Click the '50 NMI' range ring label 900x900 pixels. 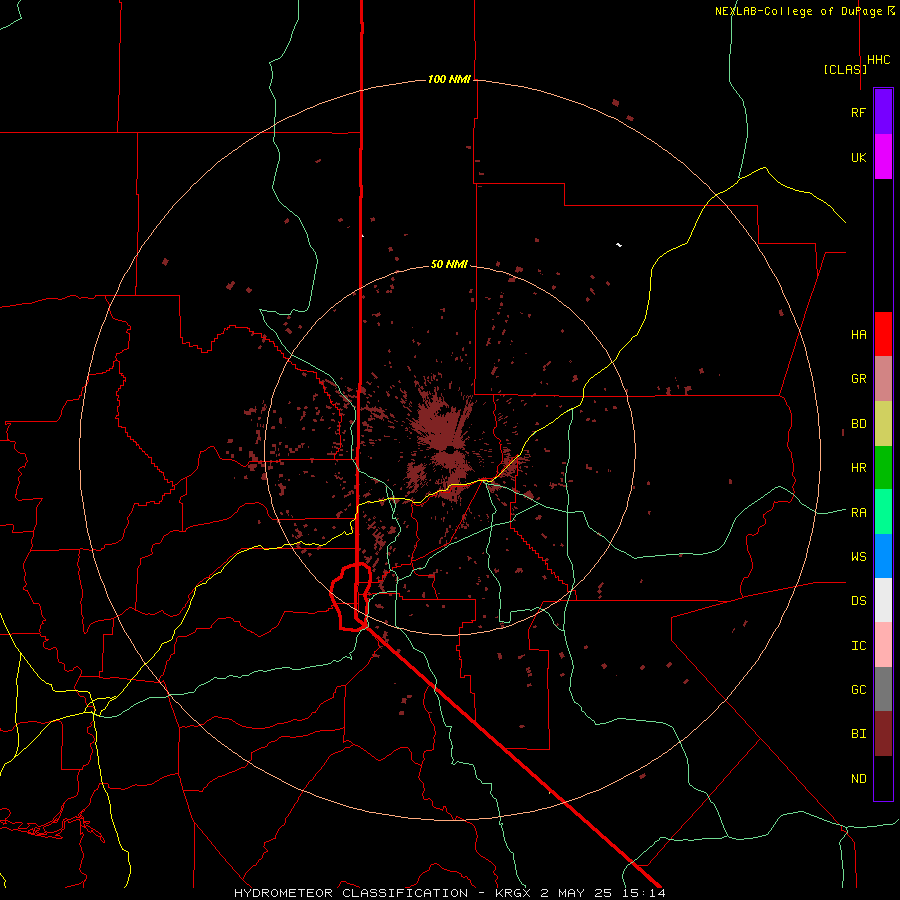449,265
